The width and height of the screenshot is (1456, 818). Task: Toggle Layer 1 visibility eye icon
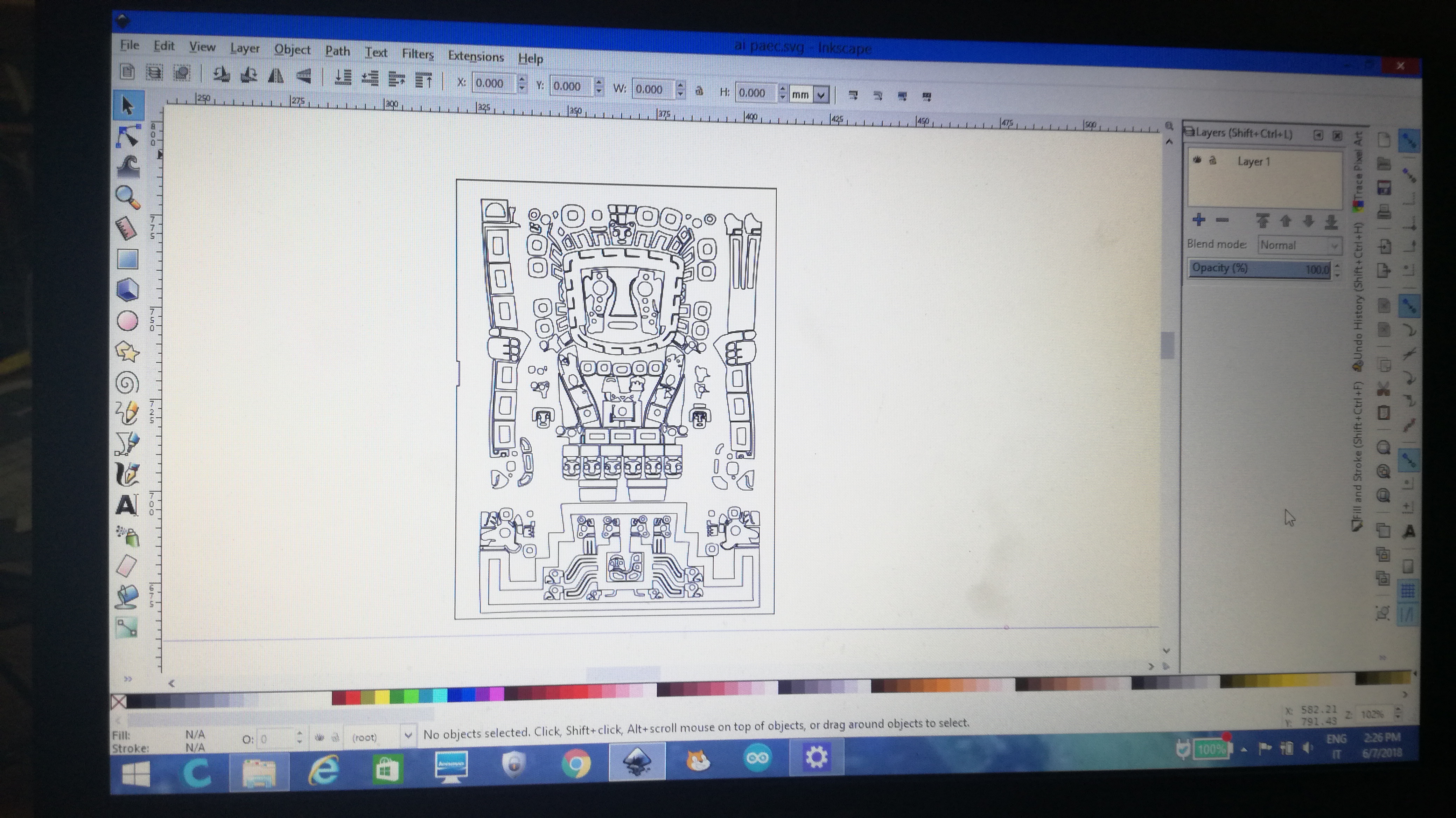coord(1197,160)
